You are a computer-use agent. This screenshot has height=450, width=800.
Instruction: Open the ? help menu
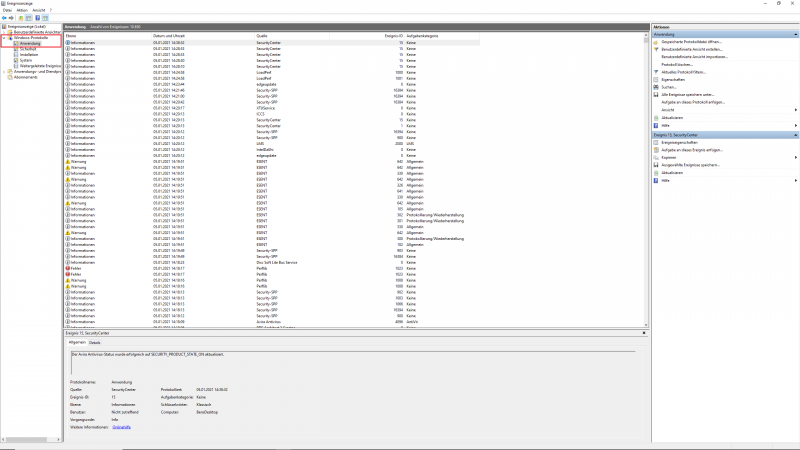tap(51, 10)
